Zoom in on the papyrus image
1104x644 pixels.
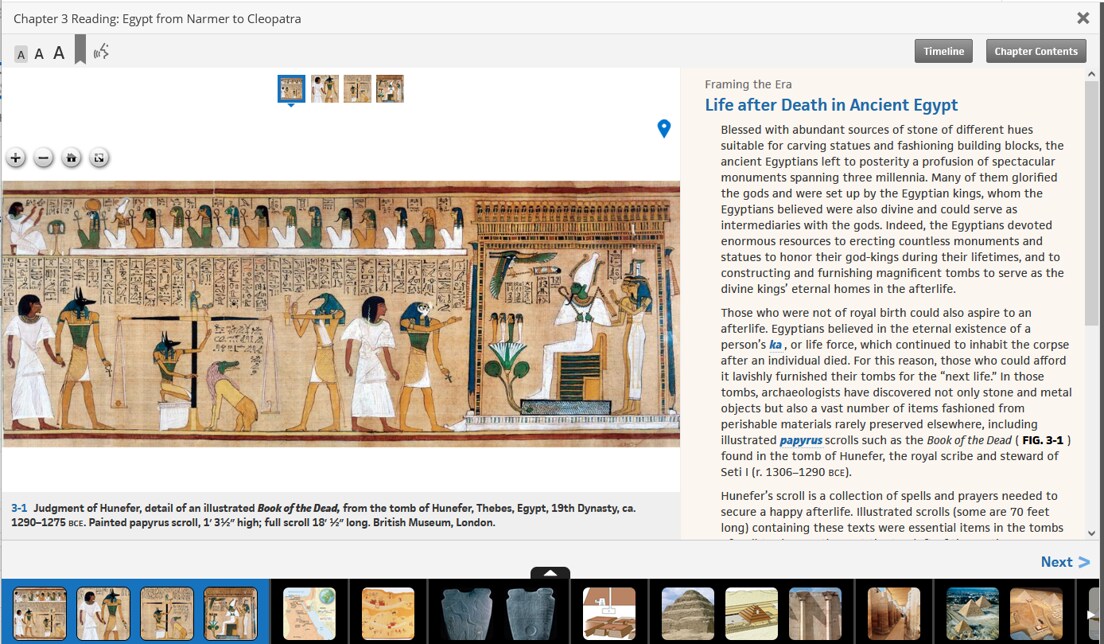click(x=16, y=158)
